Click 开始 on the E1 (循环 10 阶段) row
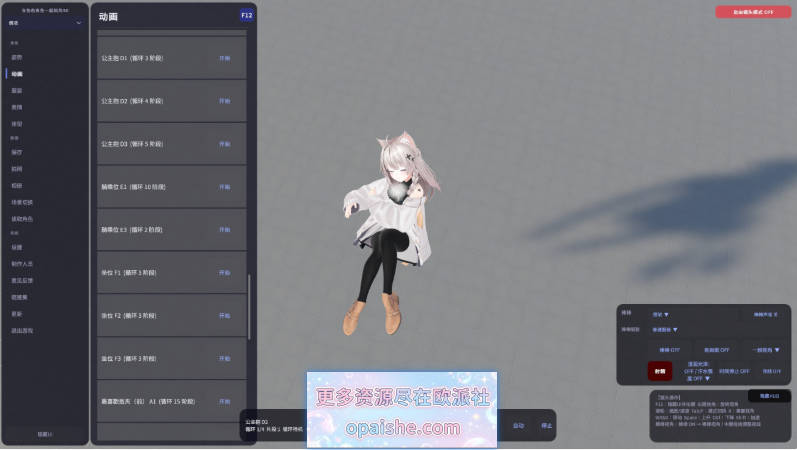797x450 pixels. tap(225, 187)
